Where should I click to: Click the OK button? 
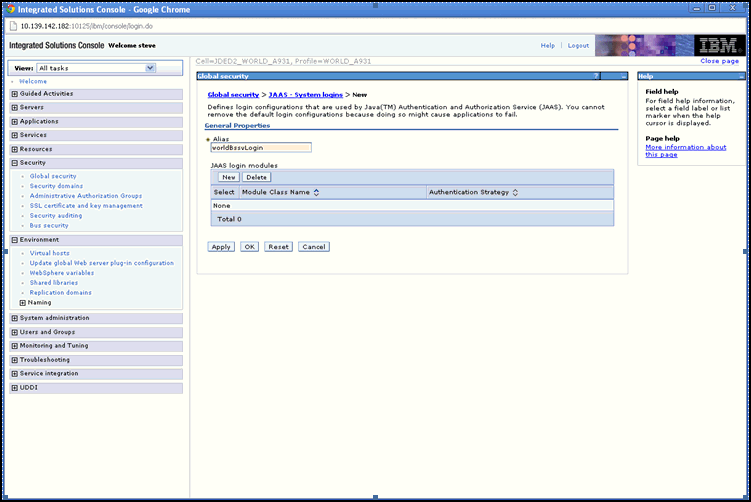pos(250,247)
